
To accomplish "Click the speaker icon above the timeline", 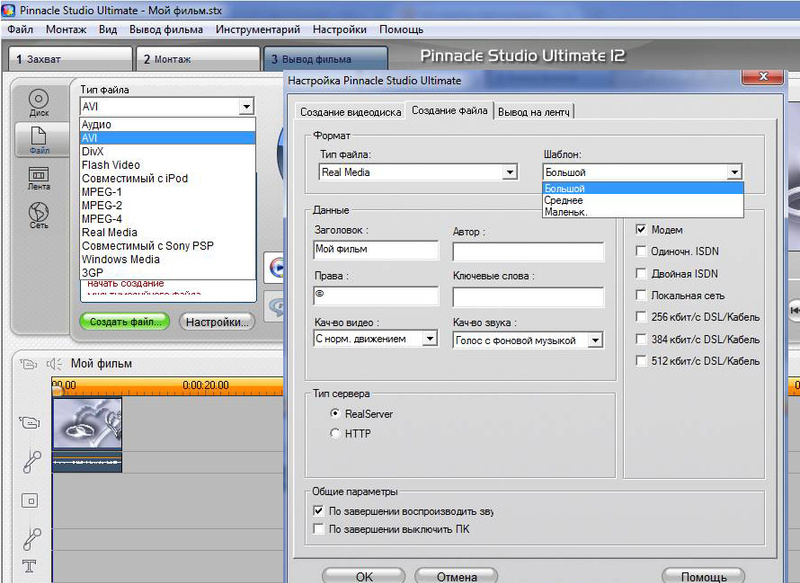I will pyautogui.click(x=54, y=364).
